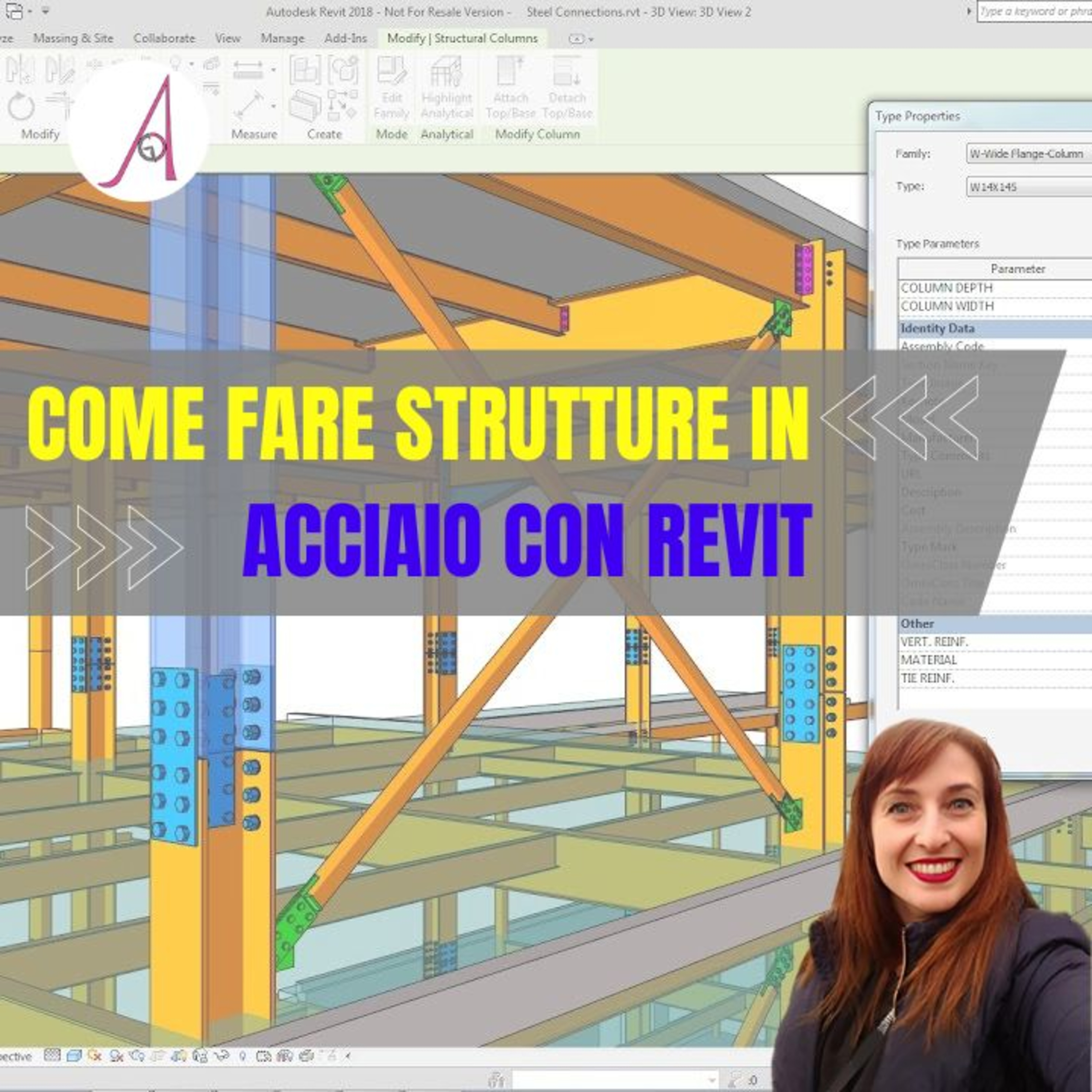Click the Edit Family button
1092x1092 pixels.
click(391, 88)
